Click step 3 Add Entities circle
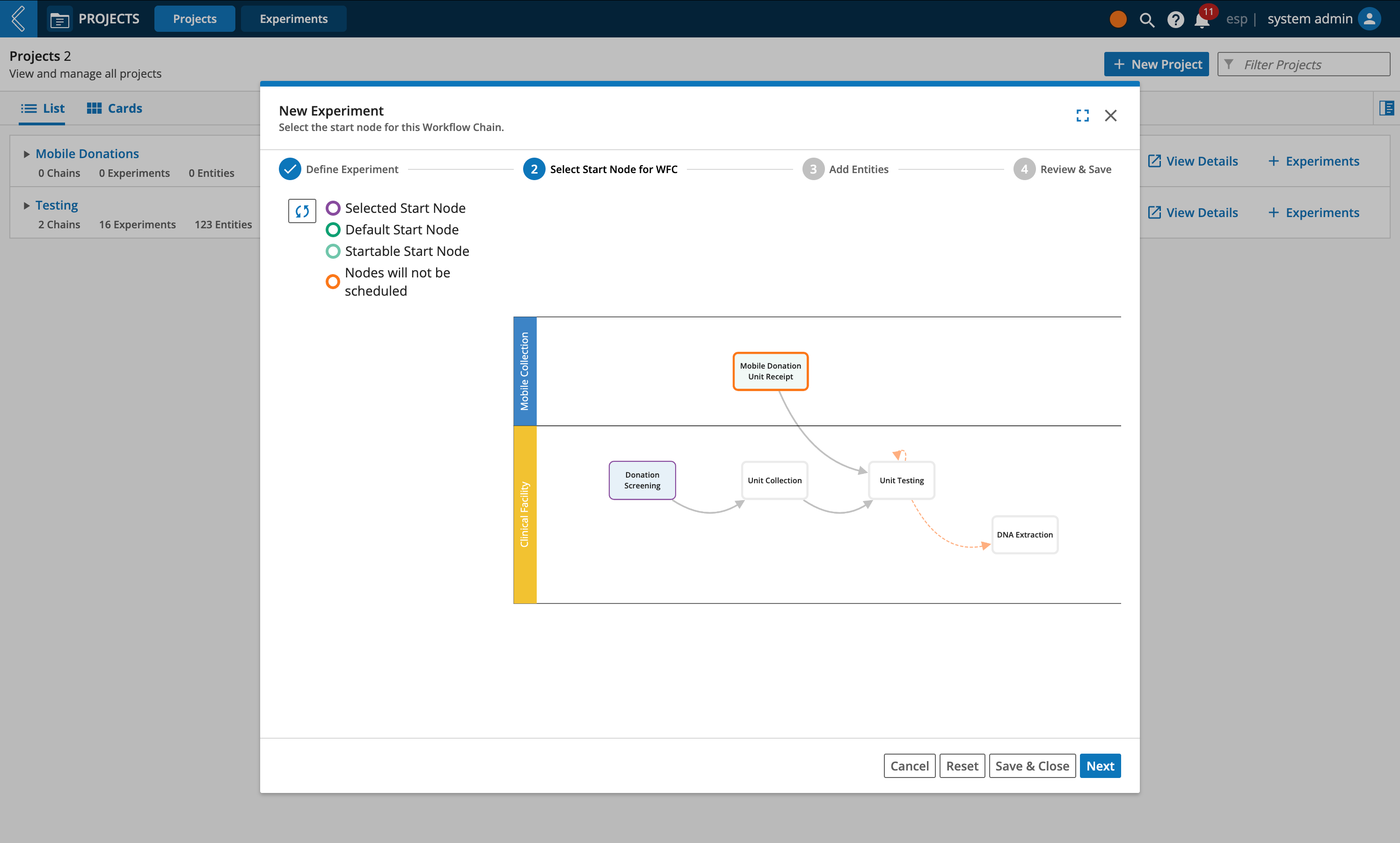The height and width of the screenshot is (843, 1400). point(813,169)
